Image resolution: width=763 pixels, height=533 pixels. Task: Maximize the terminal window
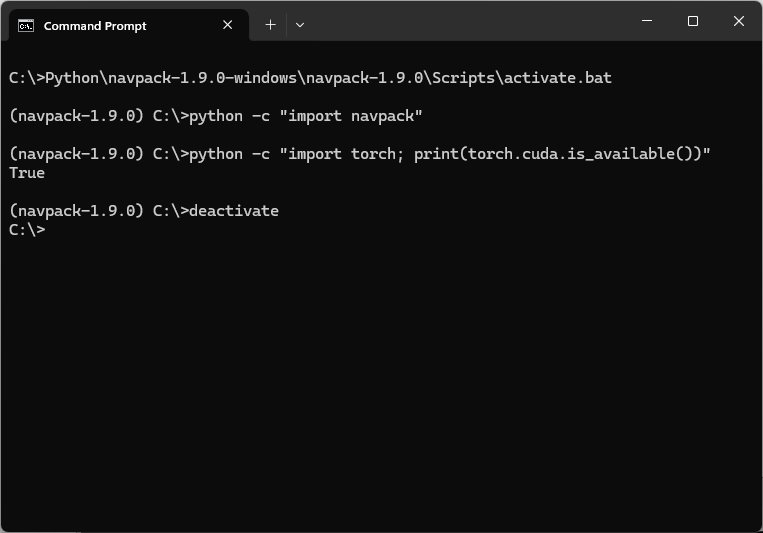tap(693, 21)
